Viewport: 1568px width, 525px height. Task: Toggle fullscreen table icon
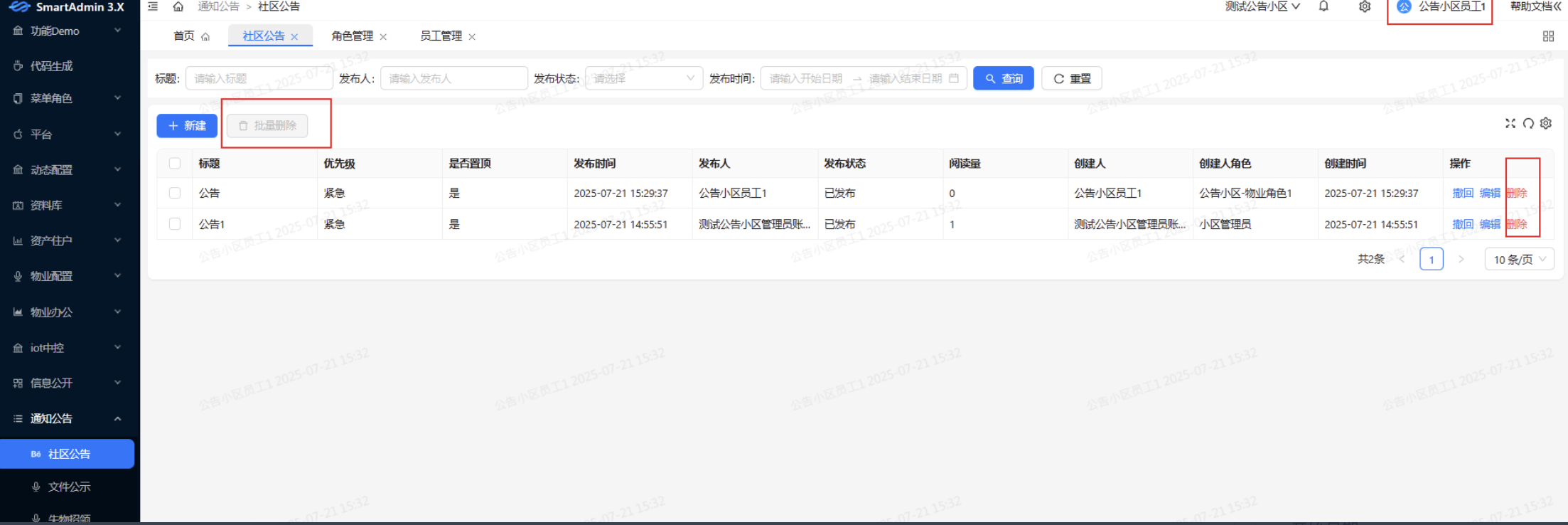tap(1510, 123)
